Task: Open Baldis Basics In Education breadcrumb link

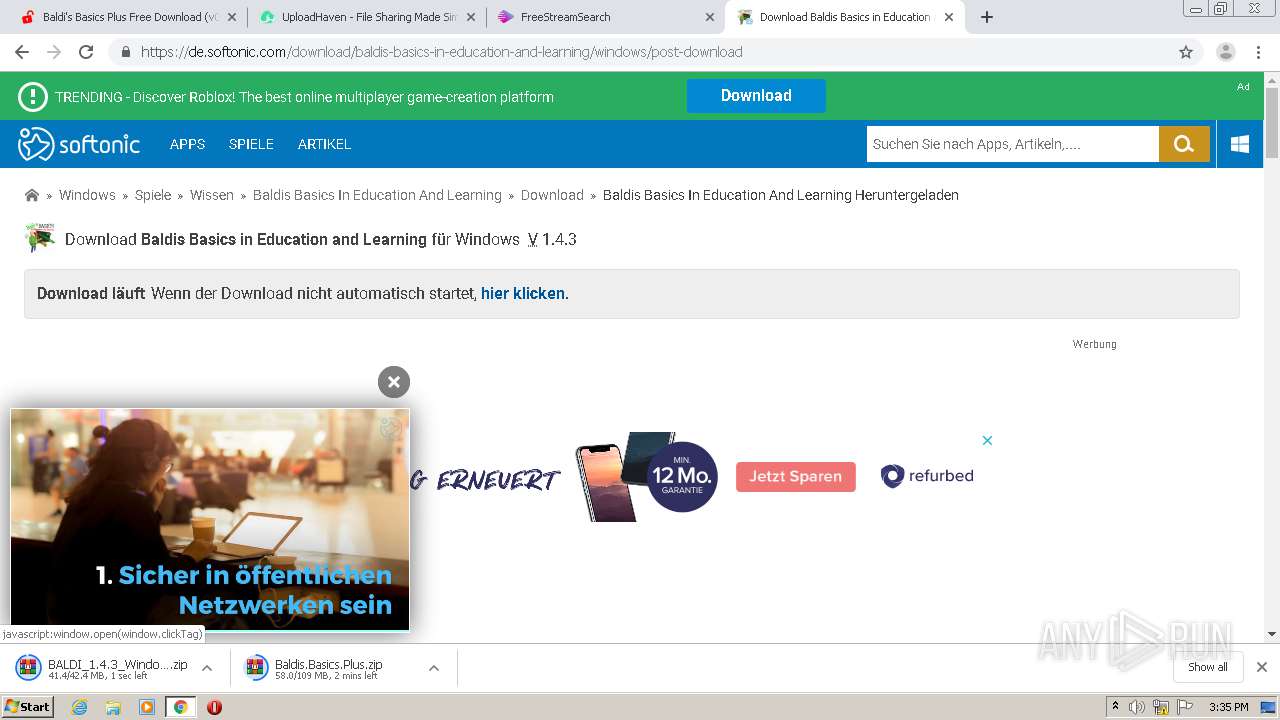Action: 377,195
